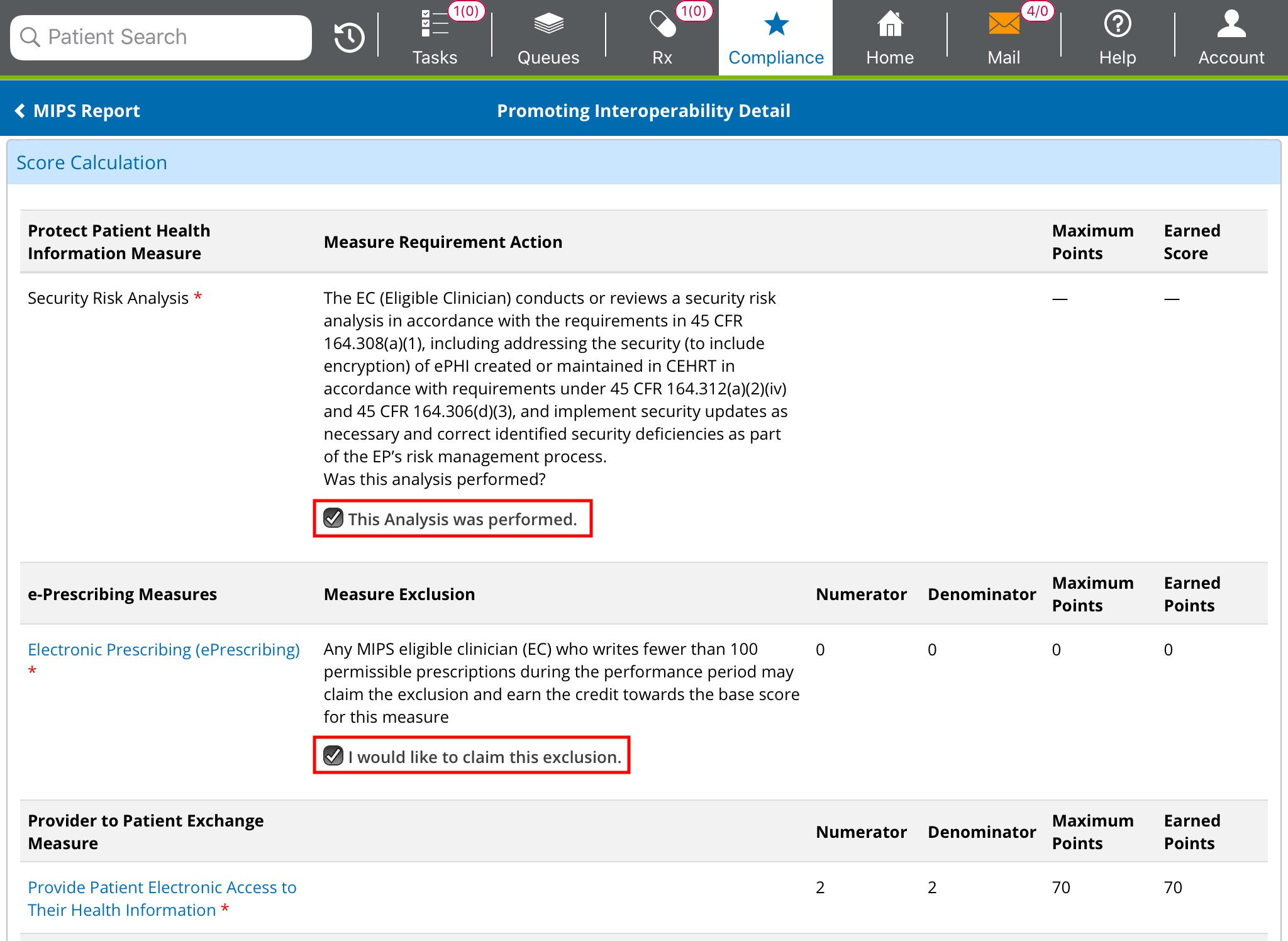Uncheck 'This Analysis was performed' checkbox
1288x941 pixels.
pos(333,518)
